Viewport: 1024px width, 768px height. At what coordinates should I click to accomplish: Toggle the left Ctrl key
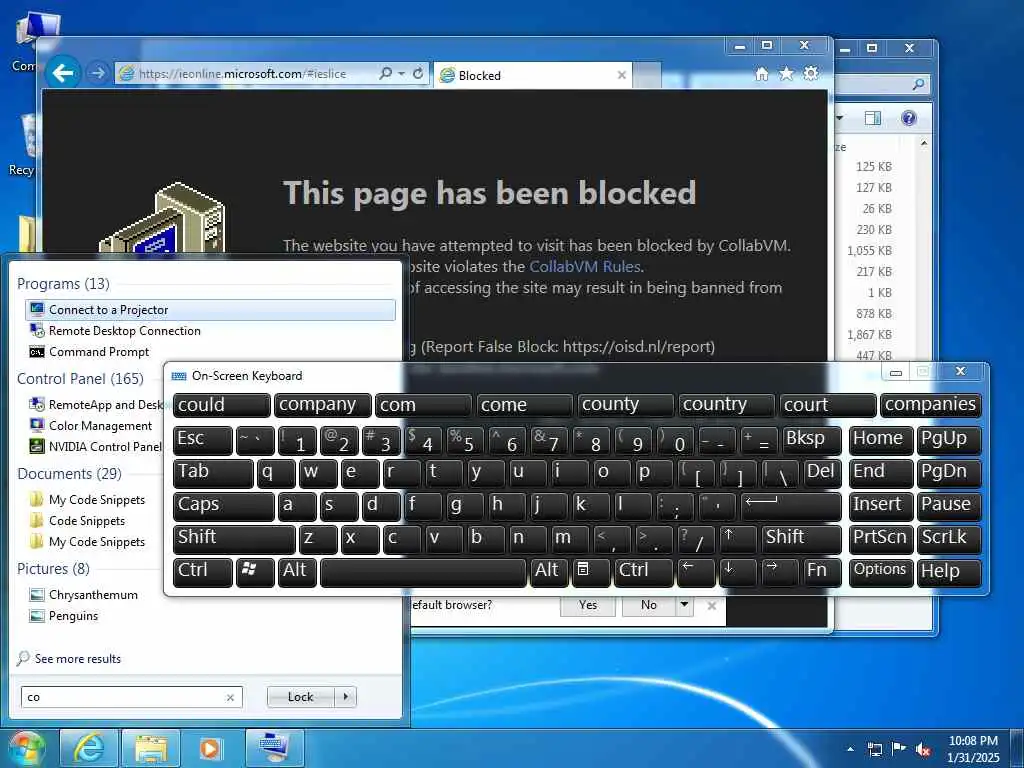coord(202,571)
